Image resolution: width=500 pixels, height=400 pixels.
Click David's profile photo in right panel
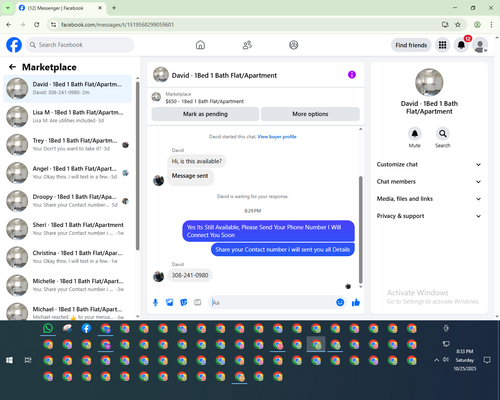click(x=429, y=82)
